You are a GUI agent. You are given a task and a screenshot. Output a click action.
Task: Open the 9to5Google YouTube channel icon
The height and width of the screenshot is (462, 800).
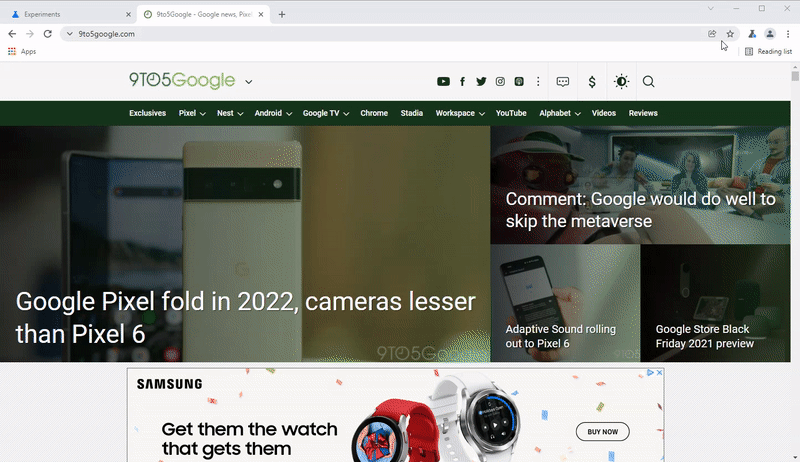(x=443, y=82)
